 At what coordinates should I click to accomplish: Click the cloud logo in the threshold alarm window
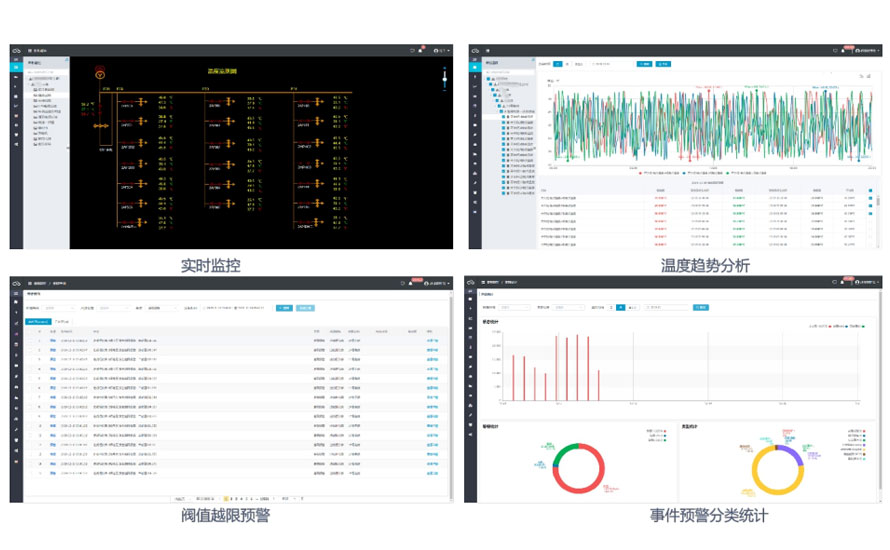(x=16, y=283)
